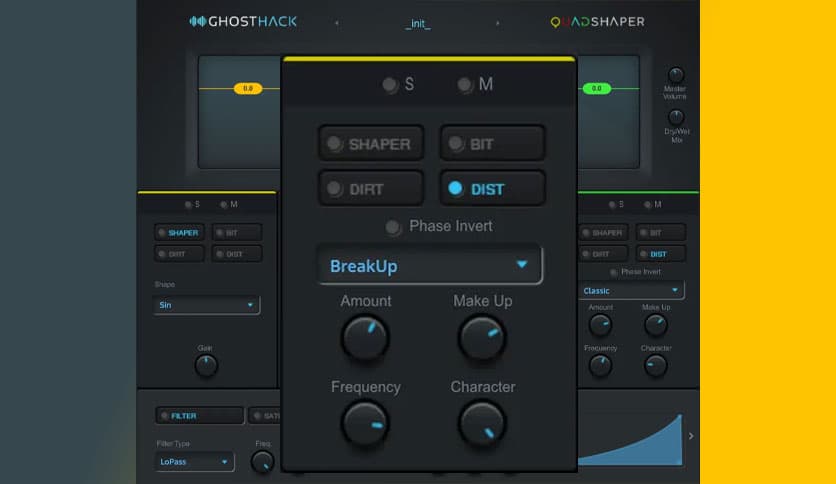Toggle M mute on the green right band

point(653,204)
